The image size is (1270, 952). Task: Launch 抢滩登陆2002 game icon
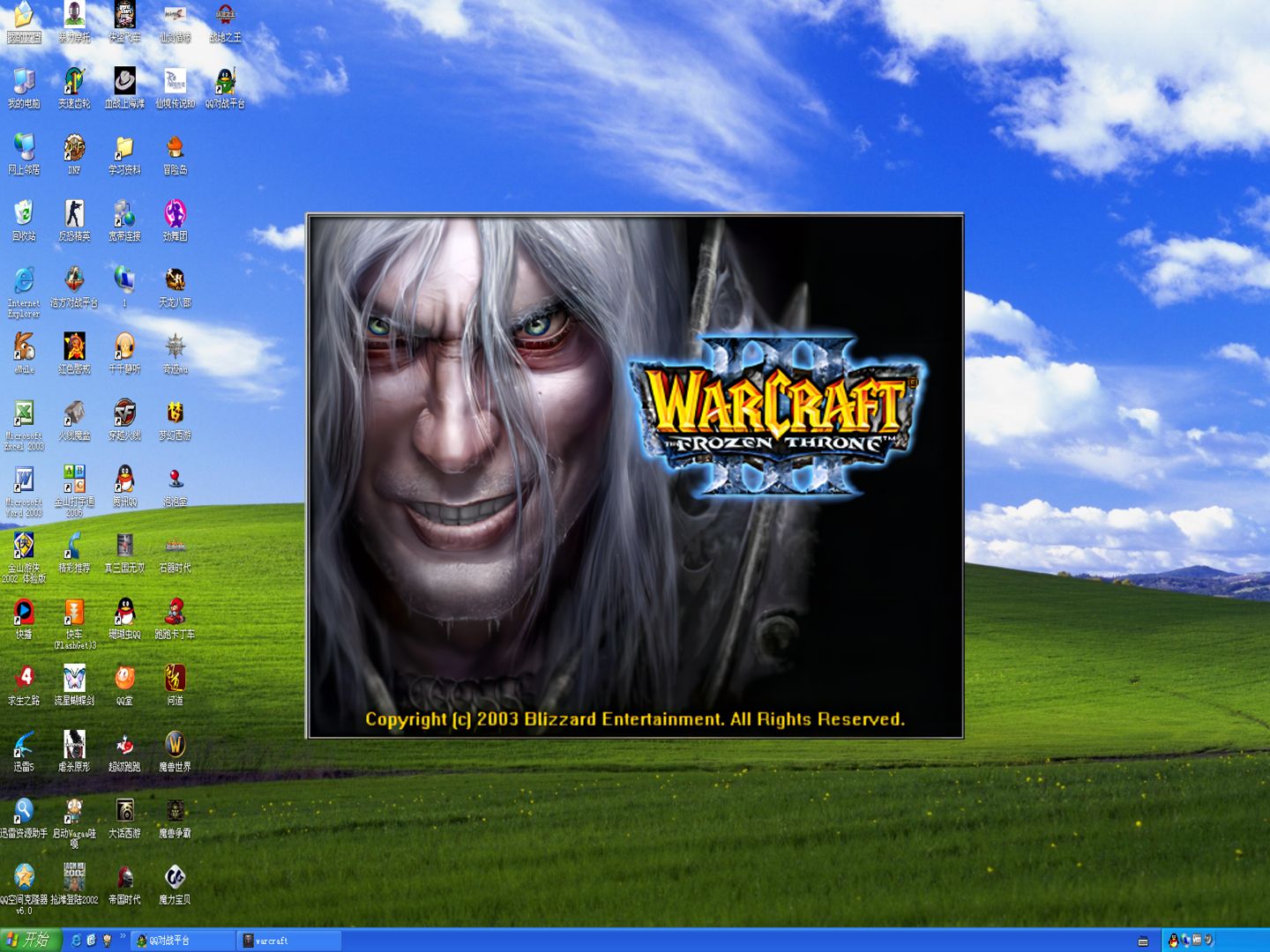pyautogui.click(x=74, y=877)
